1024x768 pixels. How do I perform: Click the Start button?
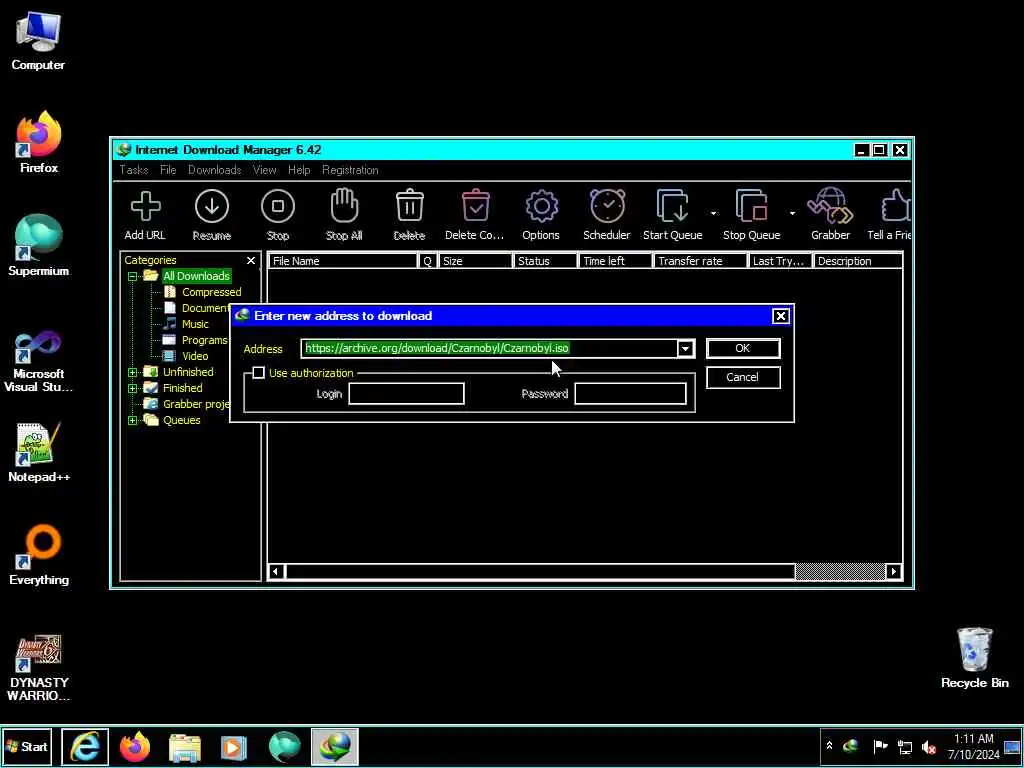[27, 746]
